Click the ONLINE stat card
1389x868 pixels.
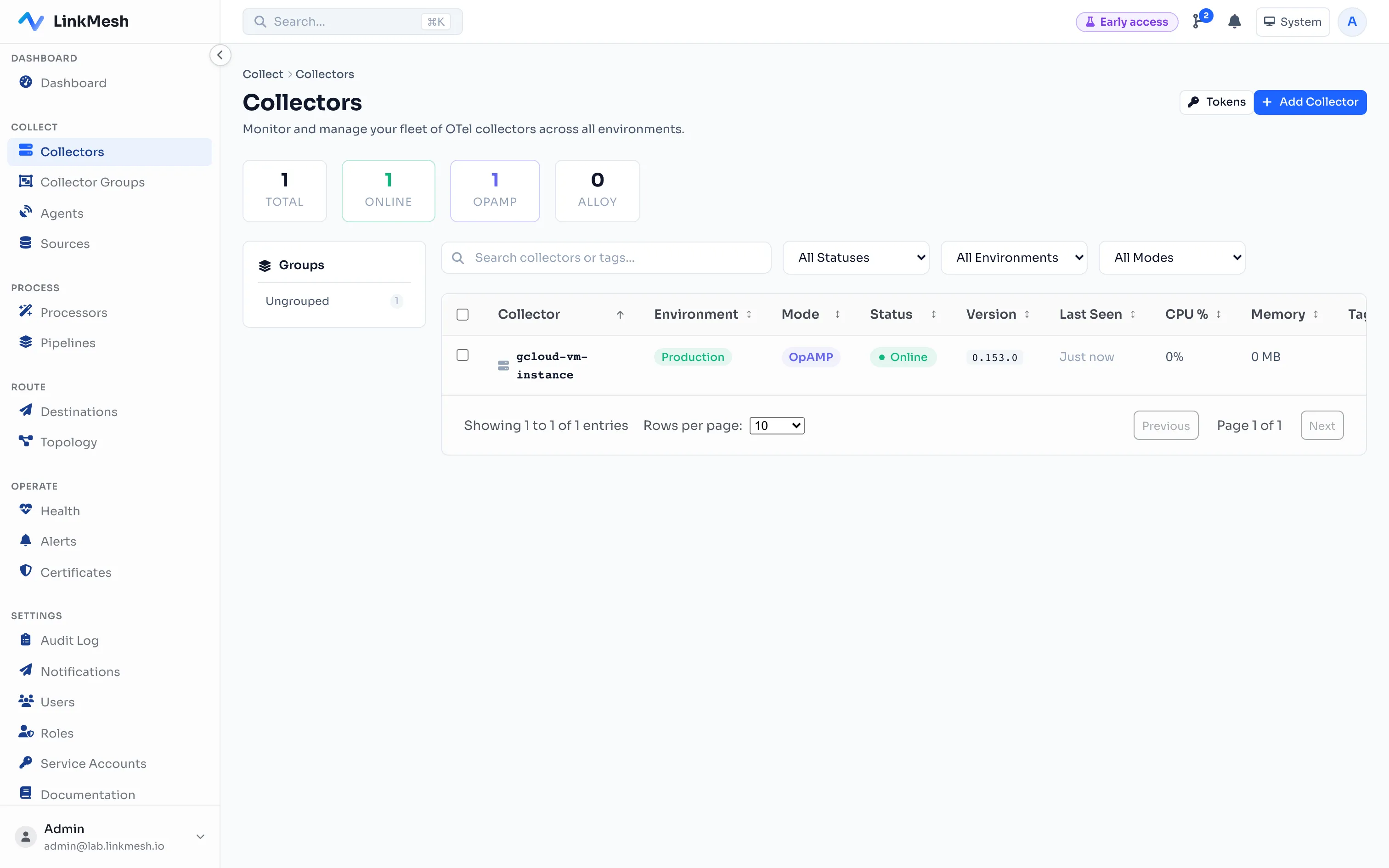click(x=389, y=191)
